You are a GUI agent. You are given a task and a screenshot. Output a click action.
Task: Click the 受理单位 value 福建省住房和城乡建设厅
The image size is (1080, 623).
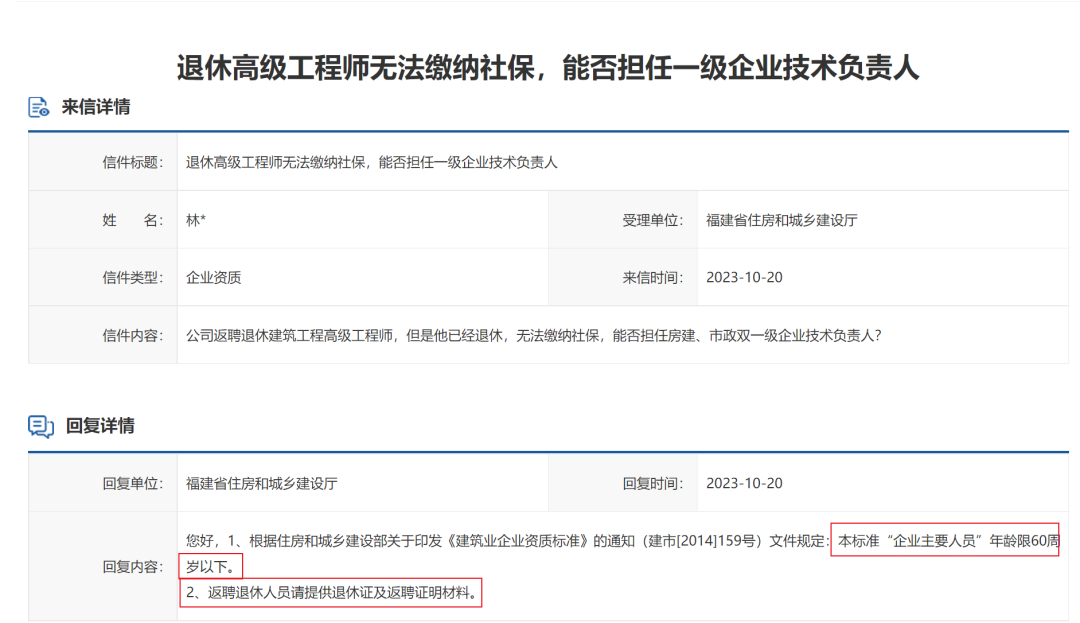point(781,220)
